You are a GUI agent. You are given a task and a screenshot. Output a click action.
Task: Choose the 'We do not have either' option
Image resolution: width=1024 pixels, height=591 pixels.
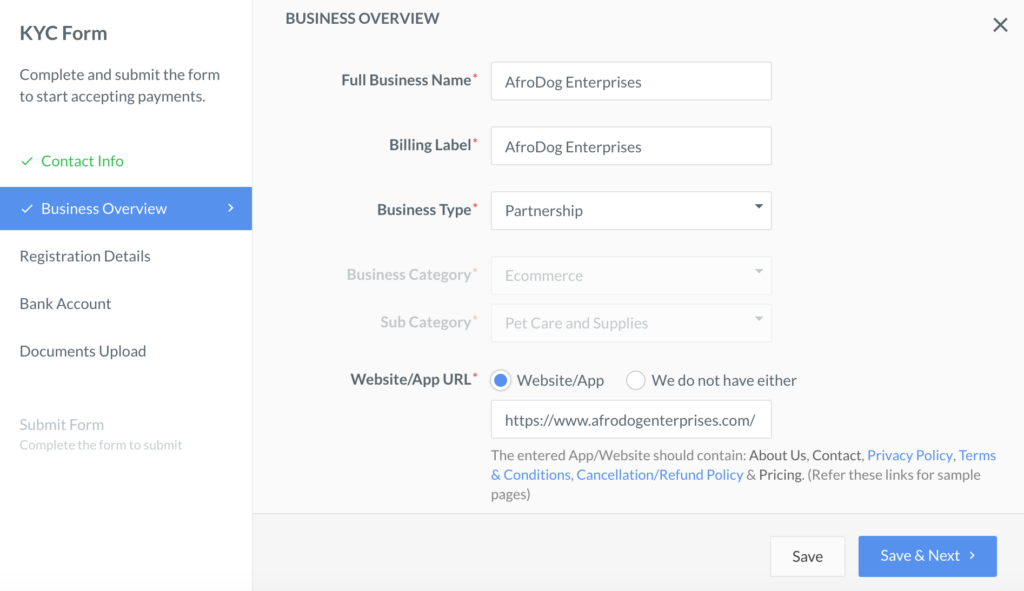coord(636,380)
